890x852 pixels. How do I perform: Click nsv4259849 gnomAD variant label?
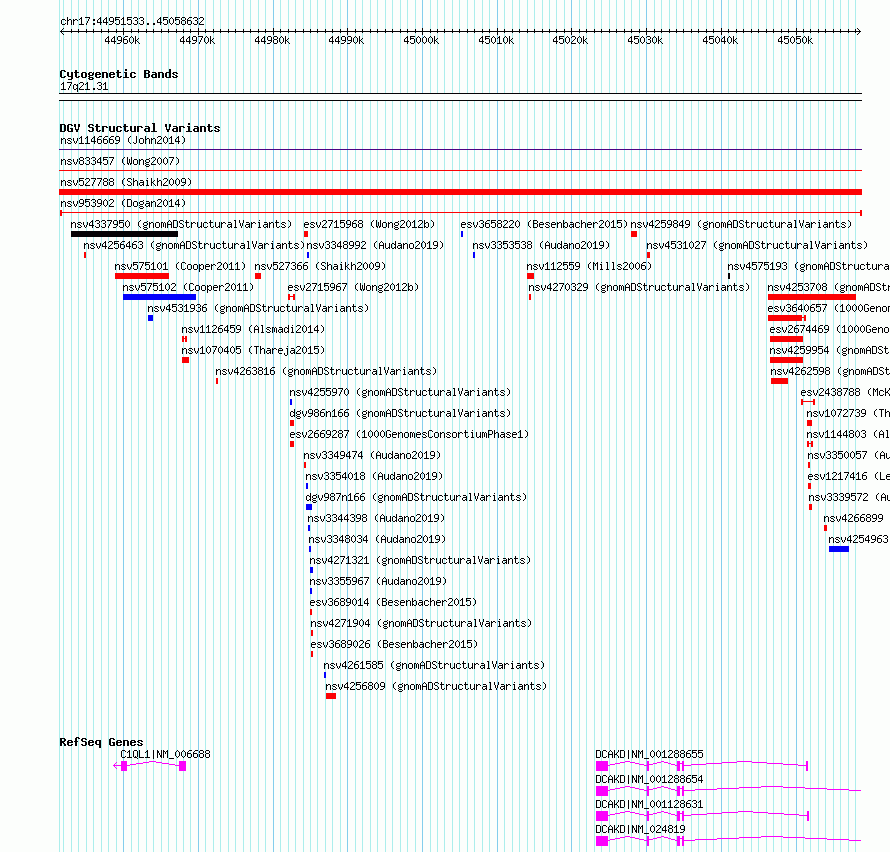pyautogui.click(x=742, y=224)
